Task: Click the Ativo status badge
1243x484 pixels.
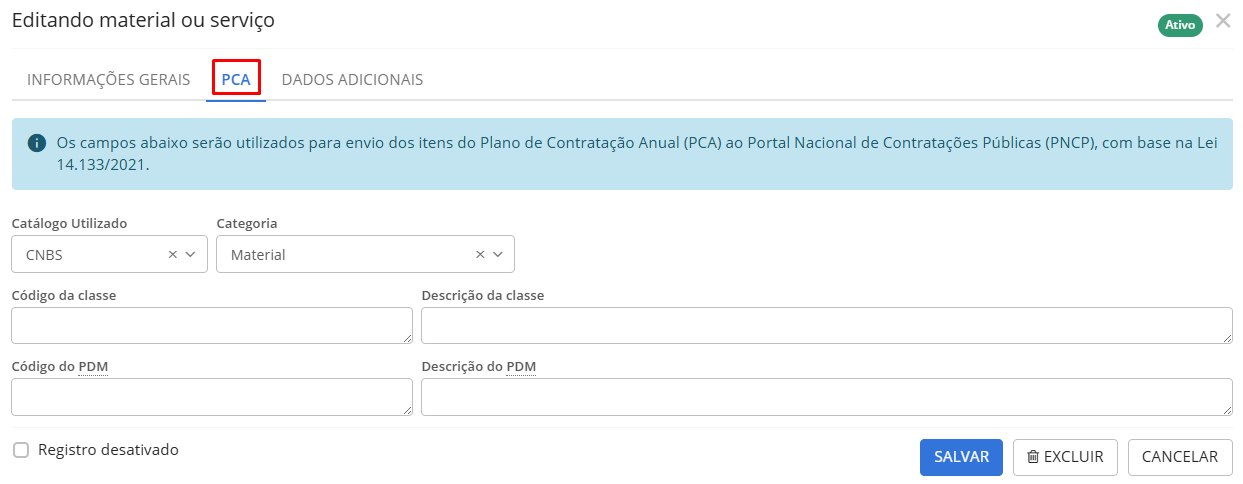Action: tap(1180, 25)
